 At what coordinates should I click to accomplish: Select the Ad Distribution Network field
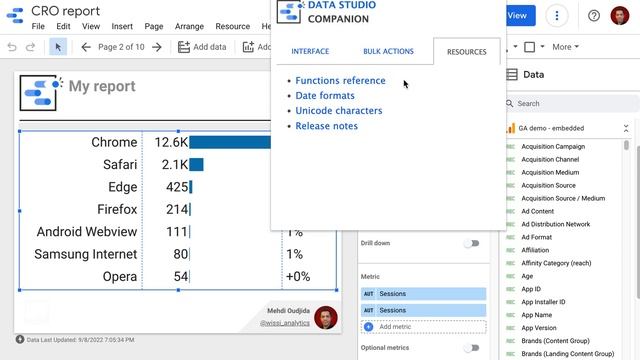(556, 224)
